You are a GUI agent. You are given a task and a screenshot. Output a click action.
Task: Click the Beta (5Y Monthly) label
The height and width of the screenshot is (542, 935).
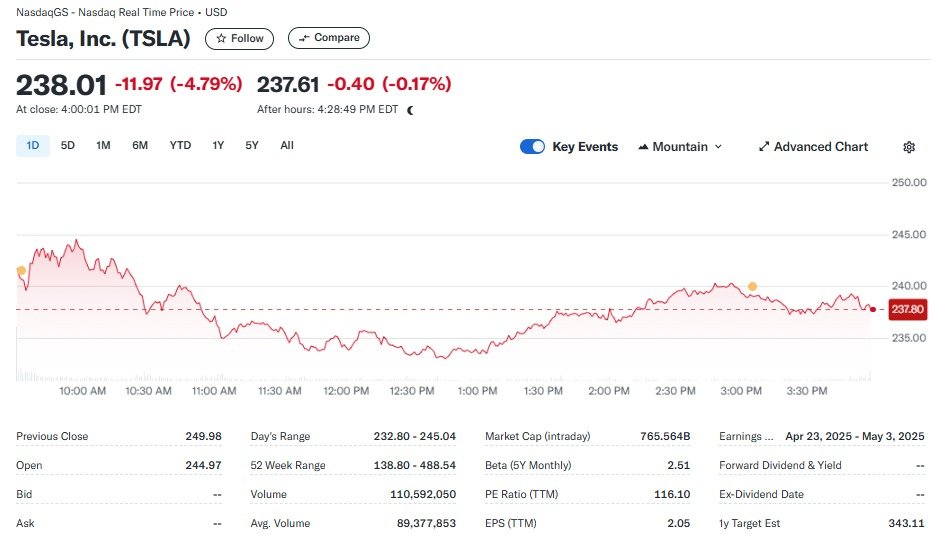(x=528, y=466)
